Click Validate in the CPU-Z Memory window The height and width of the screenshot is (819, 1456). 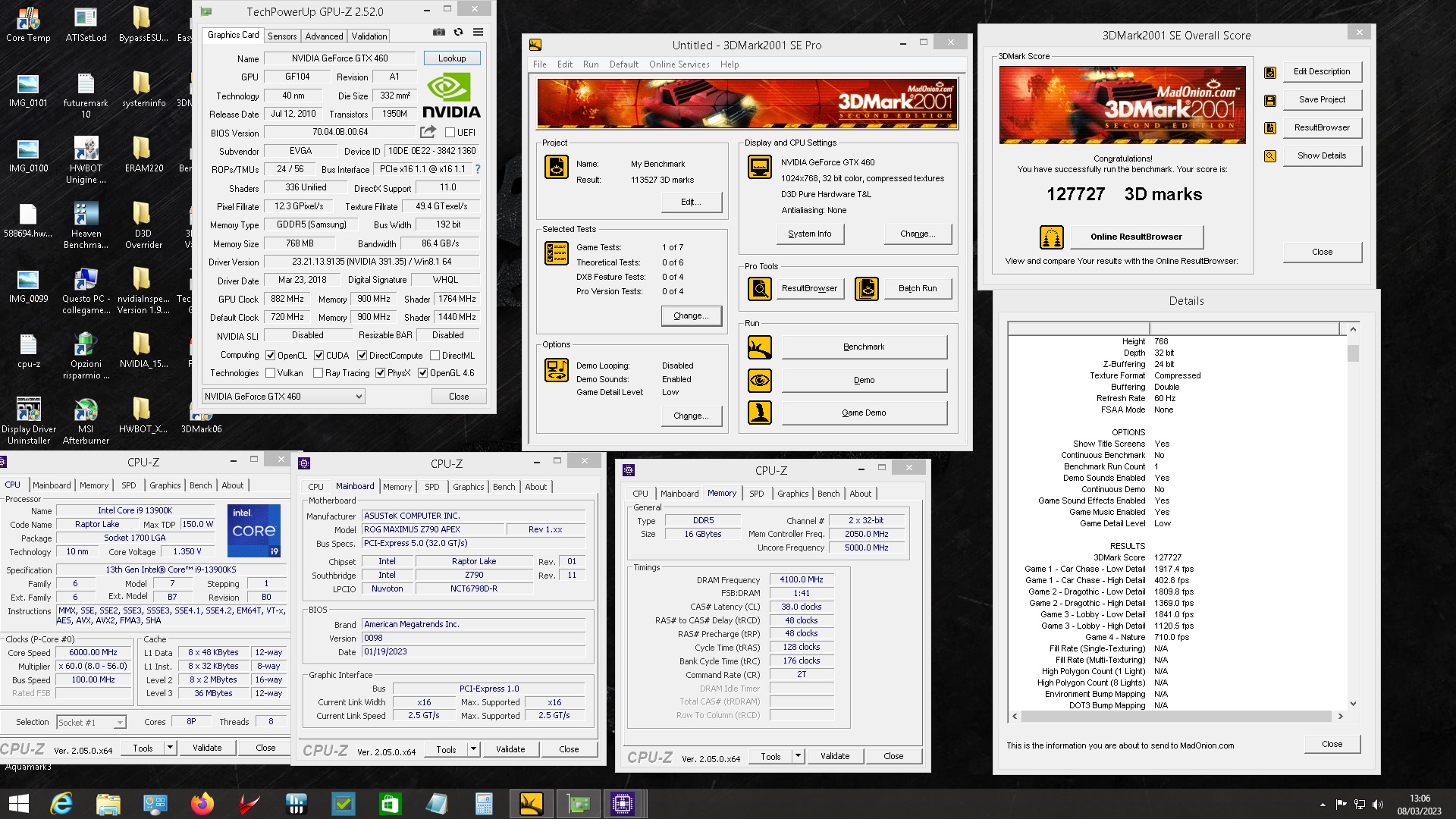coord(835,757)
